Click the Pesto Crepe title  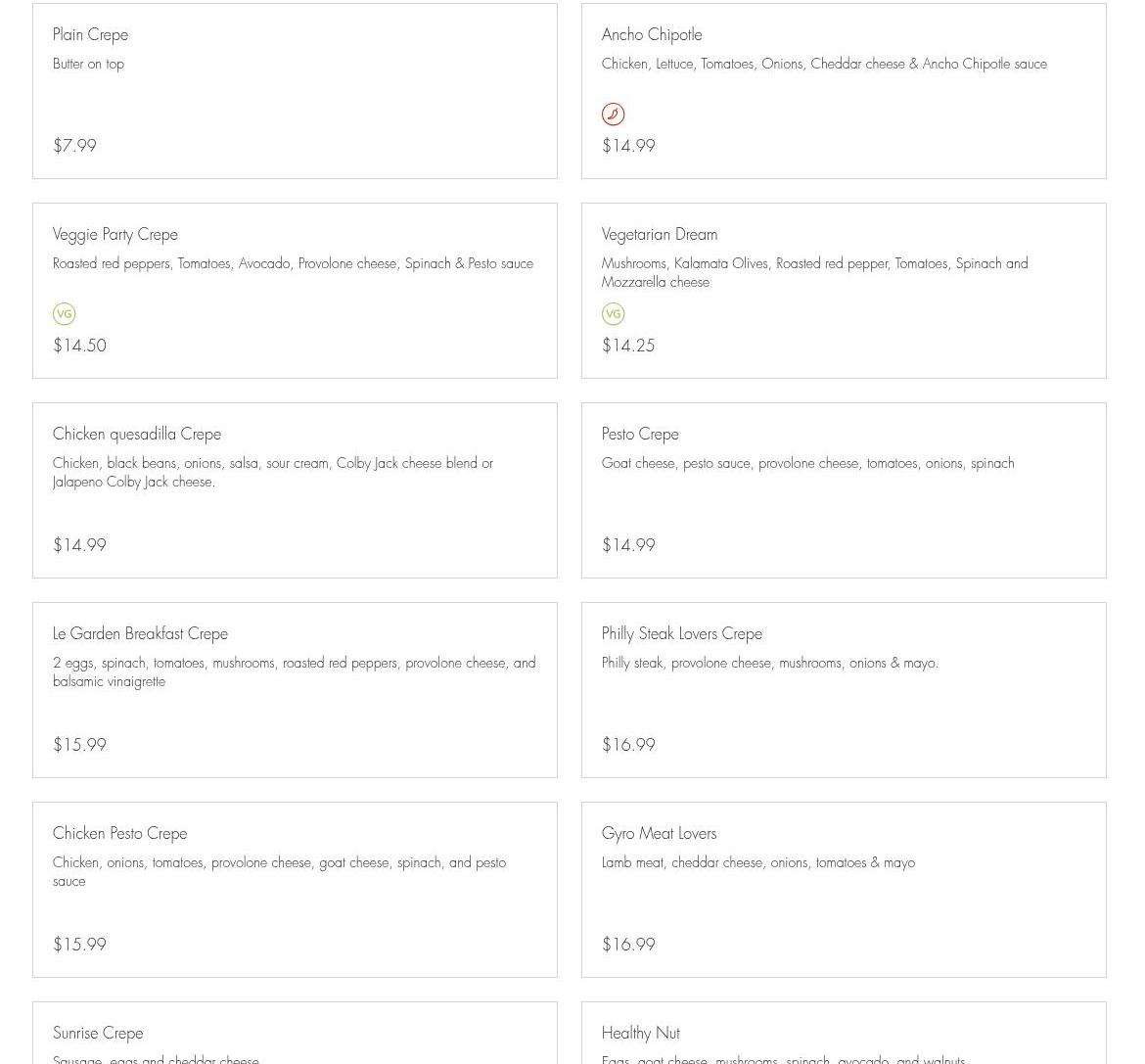640,435
